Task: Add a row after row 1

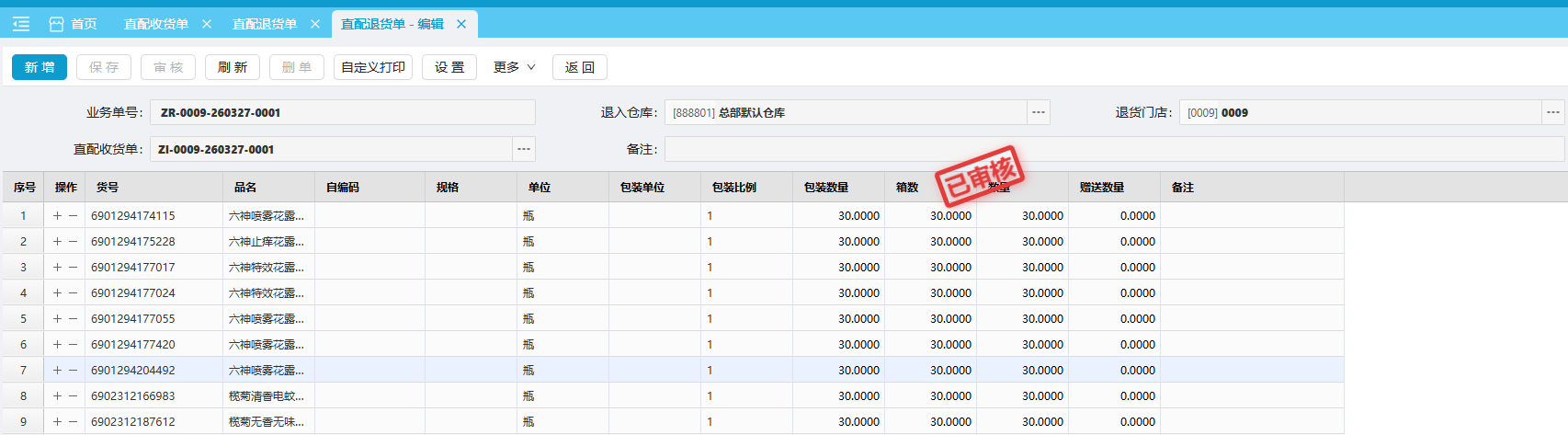Action: [x=57, y=216]
